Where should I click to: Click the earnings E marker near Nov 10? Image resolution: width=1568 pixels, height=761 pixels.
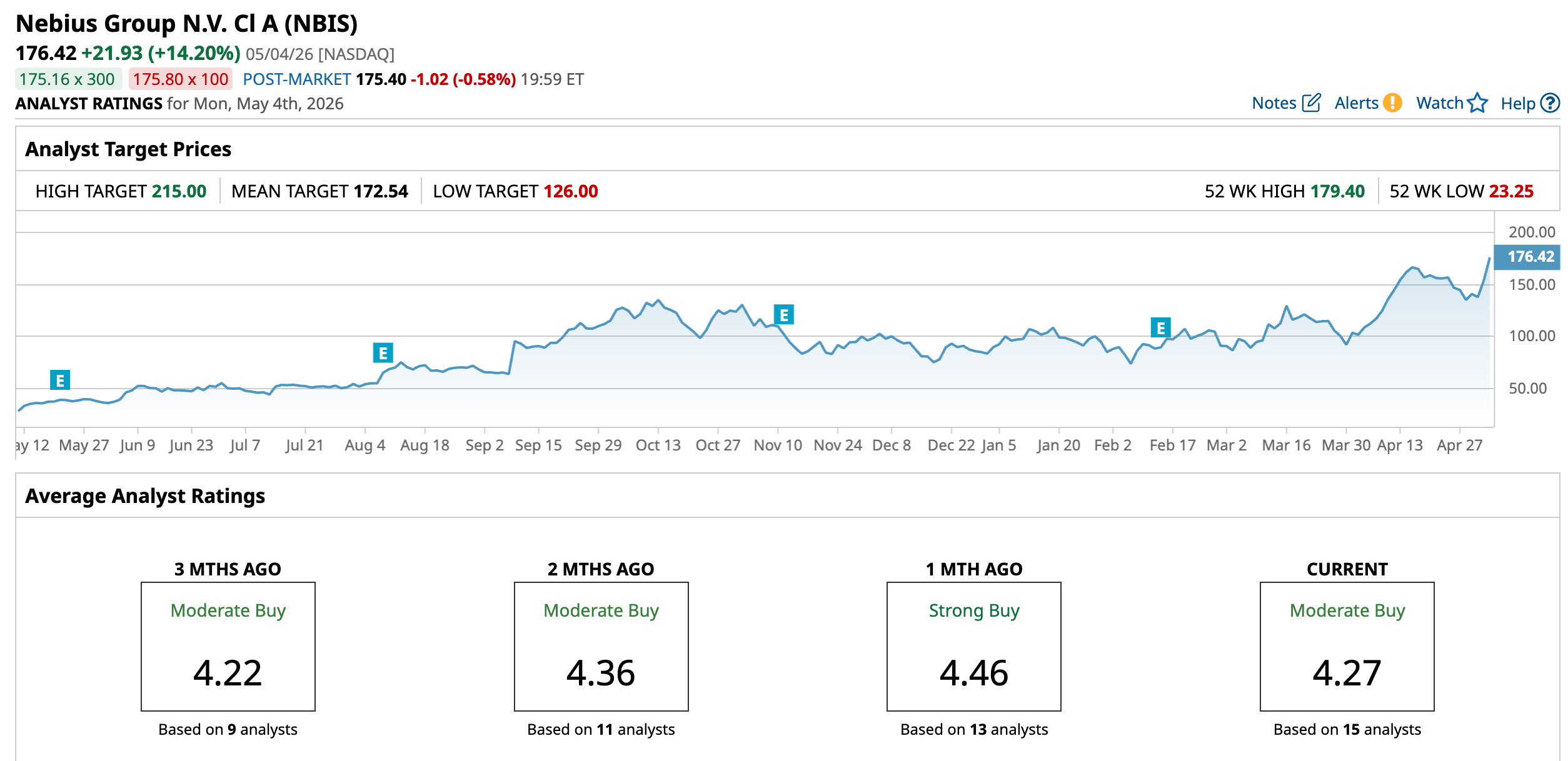click(x=784, y=315)
